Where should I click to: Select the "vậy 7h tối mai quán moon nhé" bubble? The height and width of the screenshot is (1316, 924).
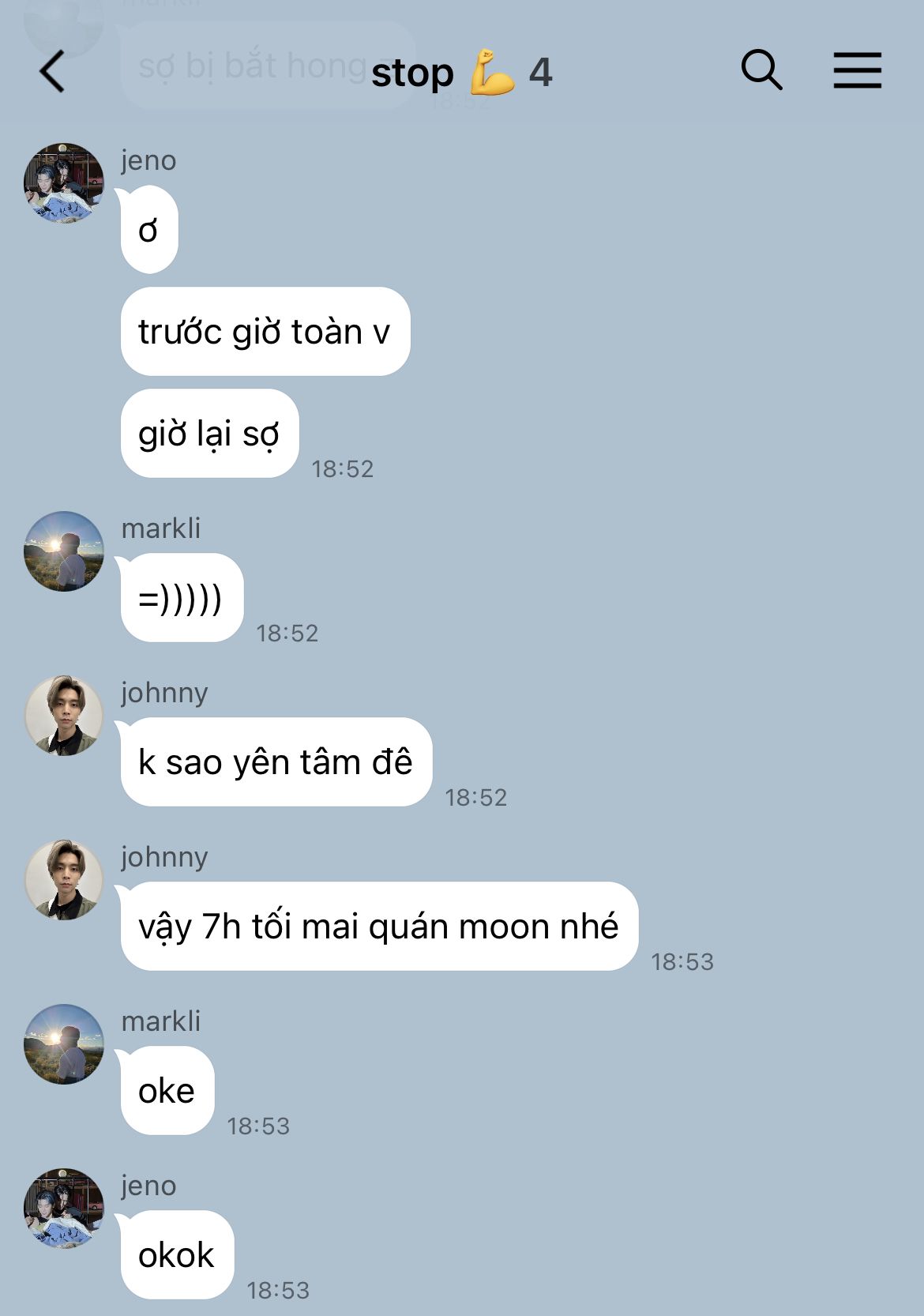click(x=379, y=926)
